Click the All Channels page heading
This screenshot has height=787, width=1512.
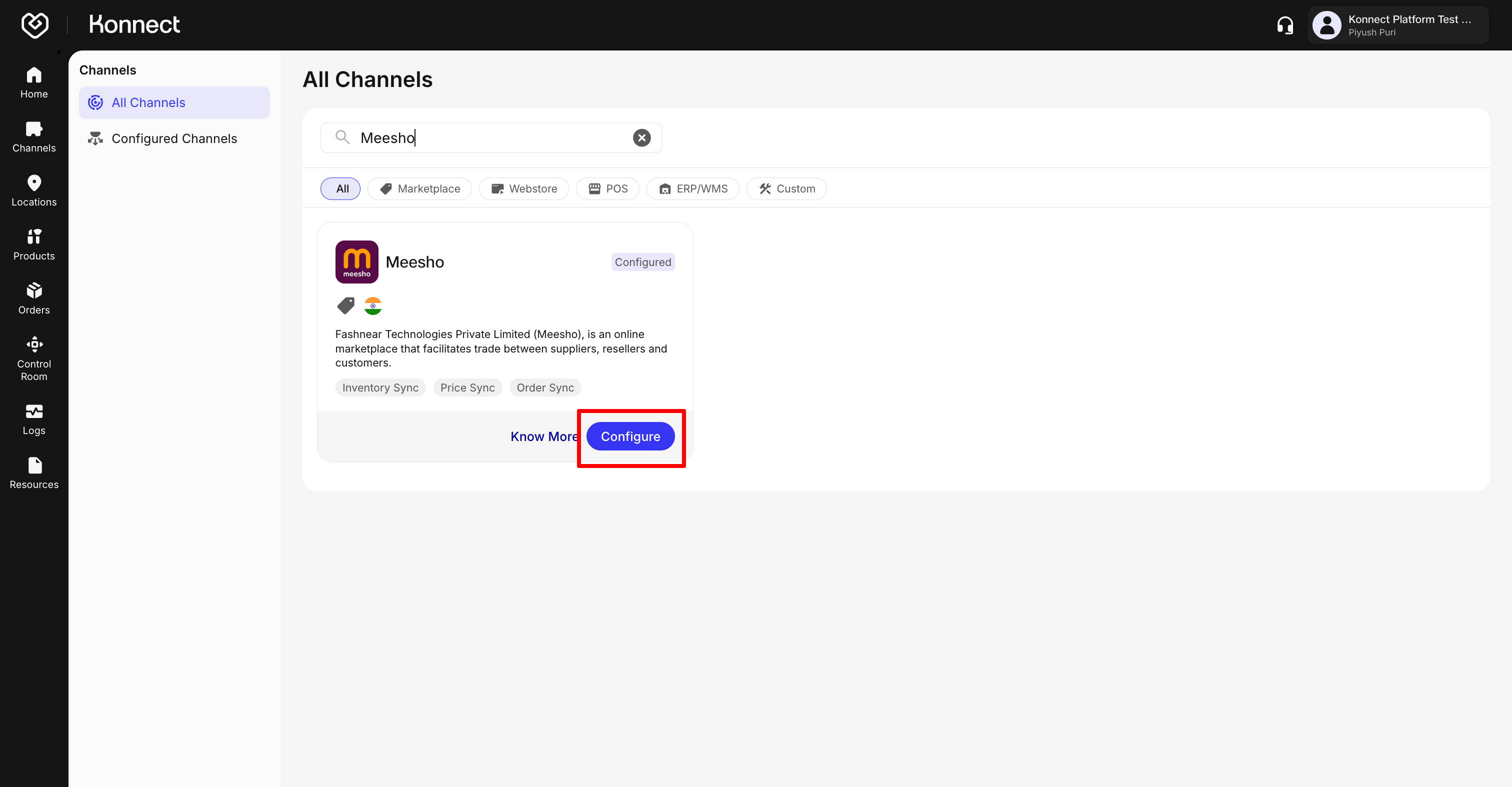[367, 80]
